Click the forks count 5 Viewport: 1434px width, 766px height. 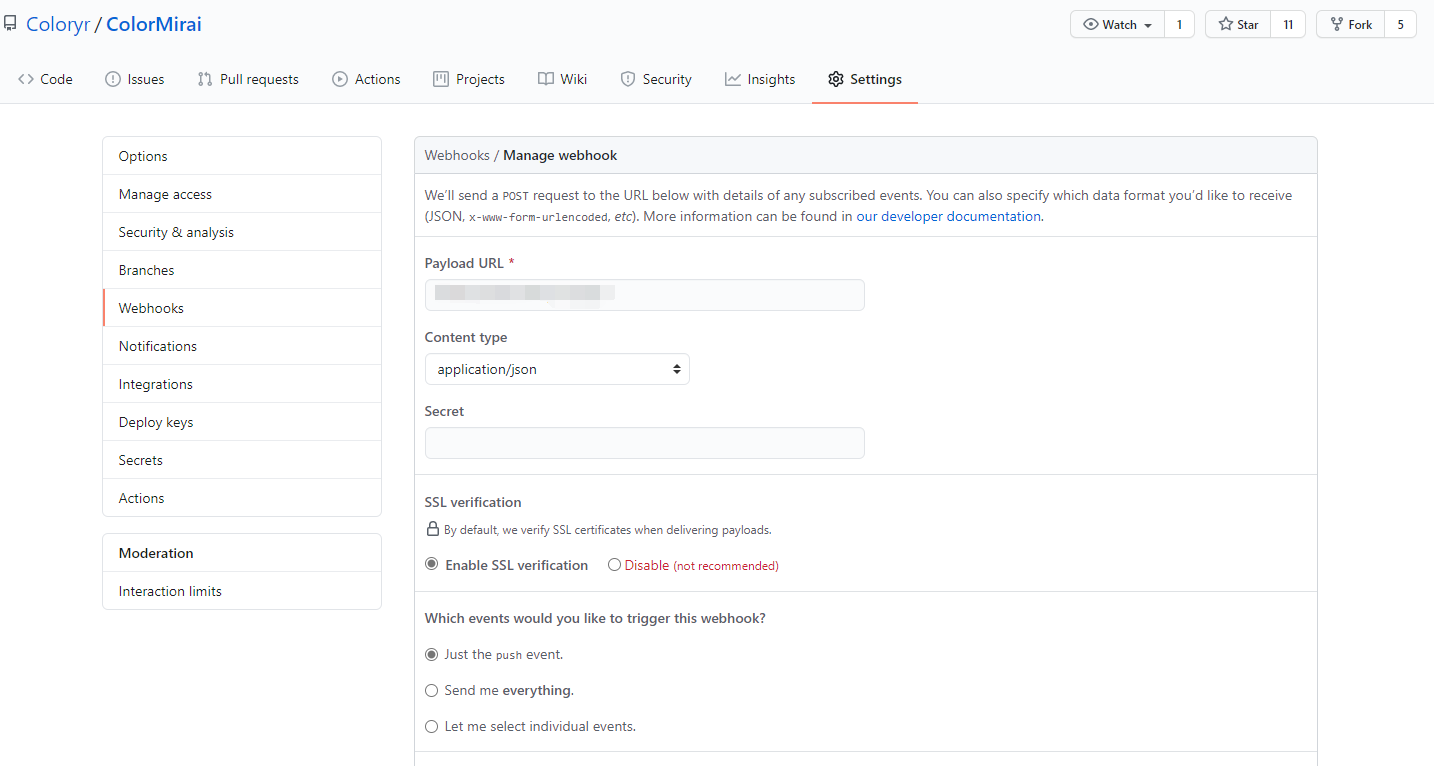(1401, 24)
